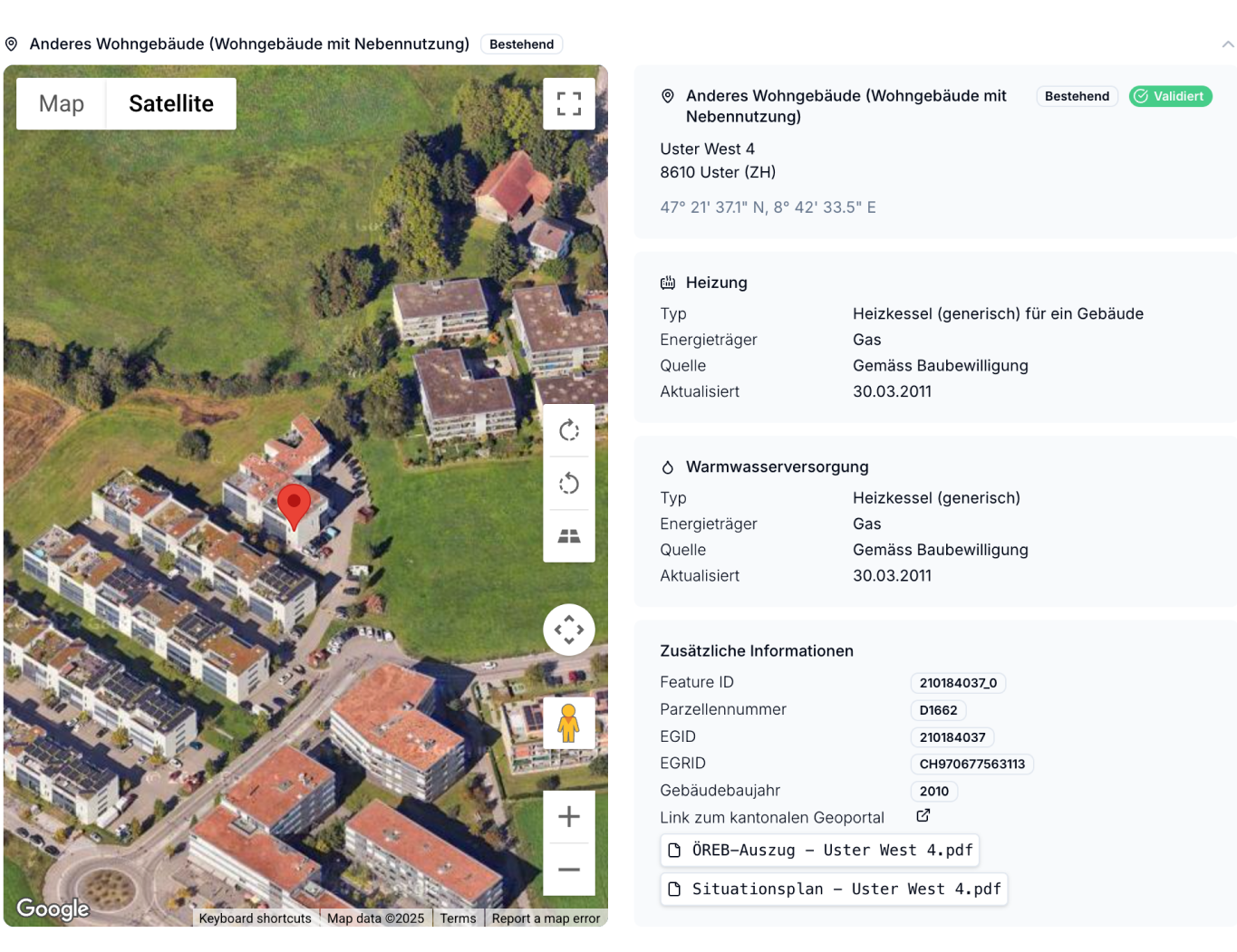1237x952 pixels.
Task: Open the kantonalen Geoportal external link icon
Action: [923, 816]
